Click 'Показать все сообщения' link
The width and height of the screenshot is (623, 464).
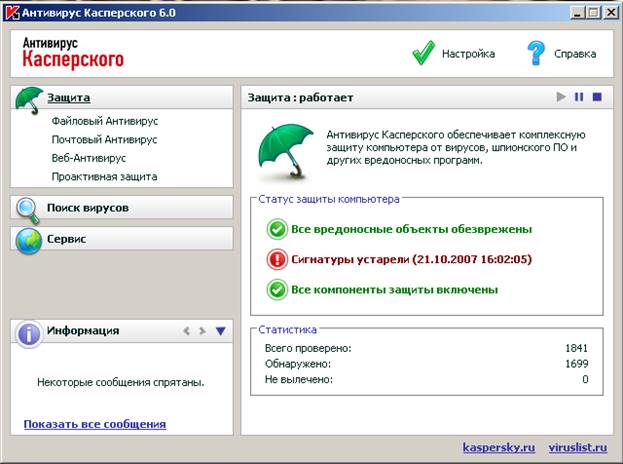click(x=95, y=424)
